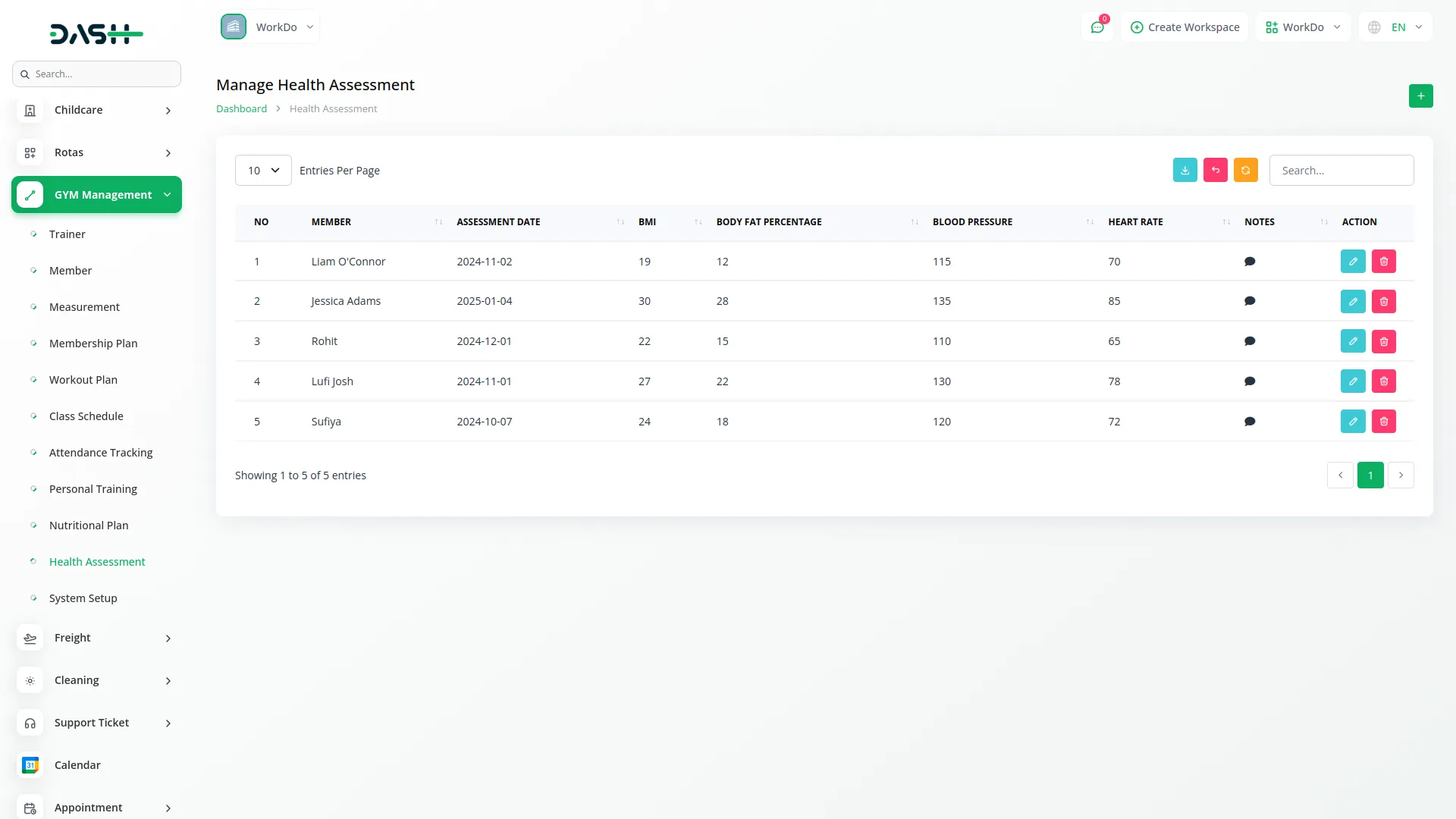Click the teal download export icon
Image resolution: width=1456 pixels, height=819 pixels.
tap(1185, 171)
